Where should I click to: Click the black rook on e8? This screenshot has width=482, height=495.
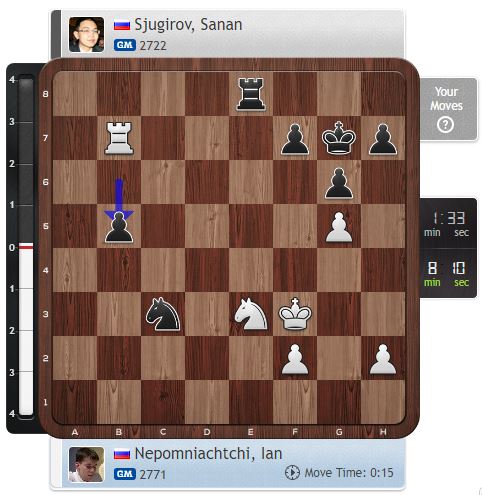251,94
